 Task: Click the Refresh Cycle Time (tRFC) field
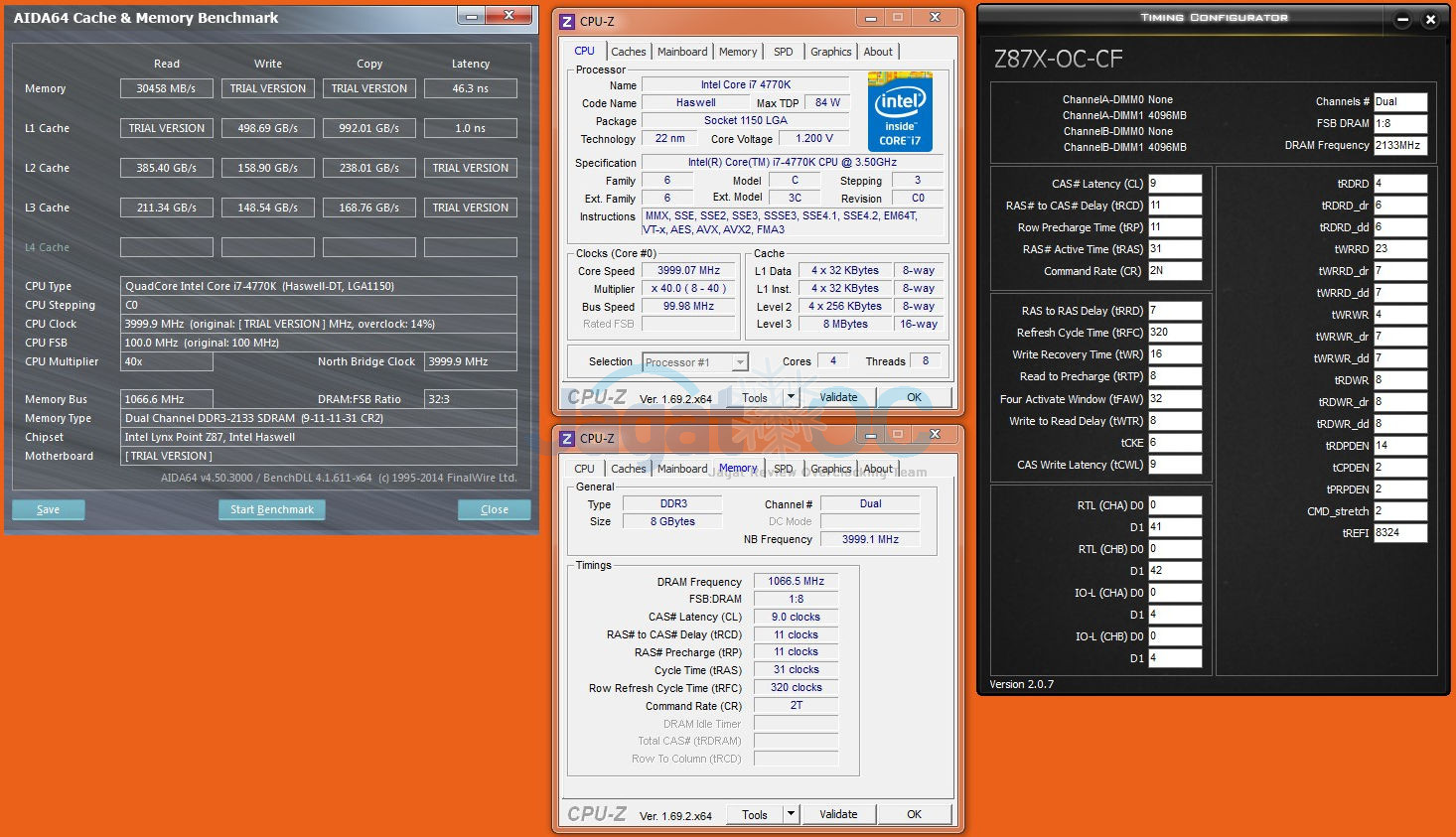tap(1175, 333)
